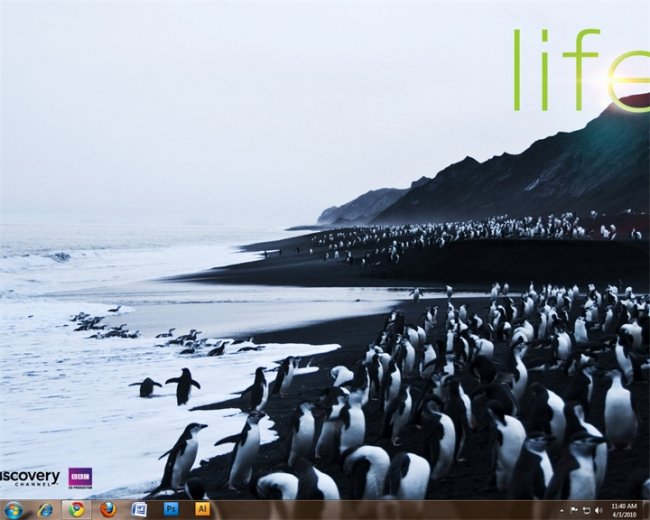Click the network status tray icon
The height and width of the screenshot is (520, 650).
click(x=585, y=510)
